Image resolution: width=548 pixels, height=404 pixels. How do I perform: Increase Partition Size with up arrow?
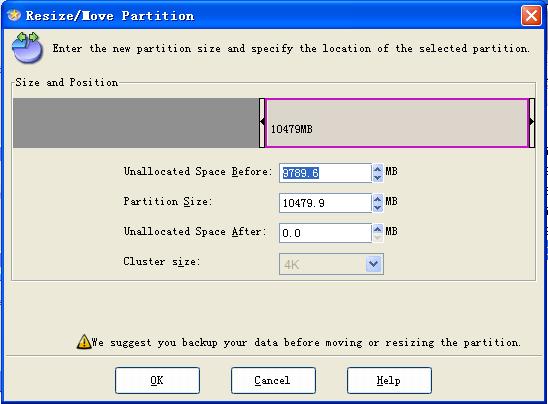(377, 199)
